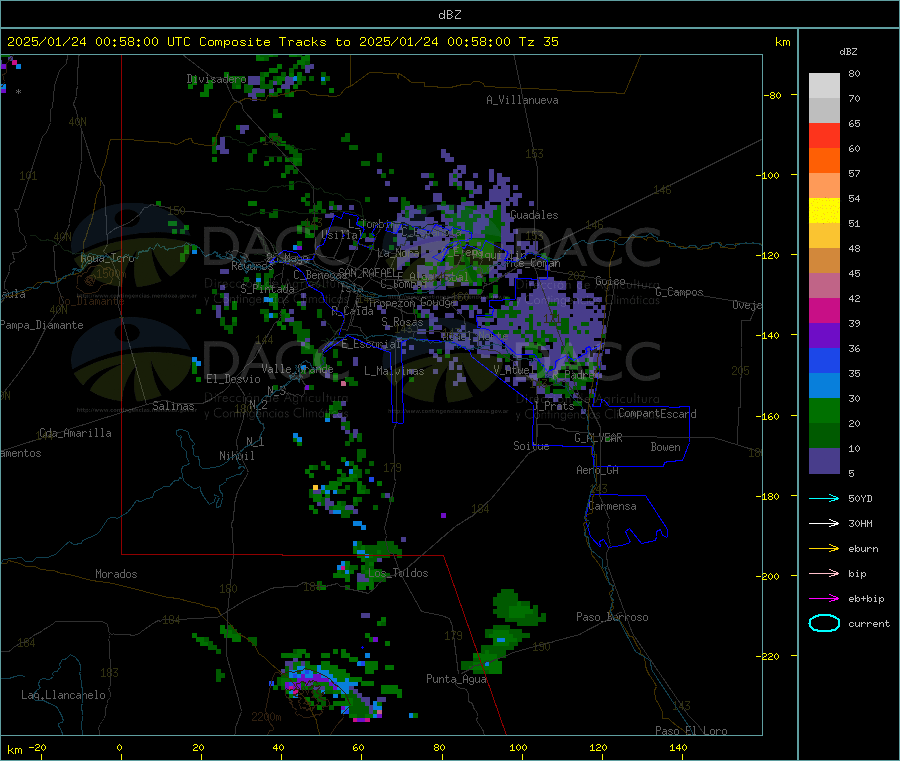Click the current cyan ellipse icon
The height and width of the screenshot is (761, 900).
coord(824,623)
